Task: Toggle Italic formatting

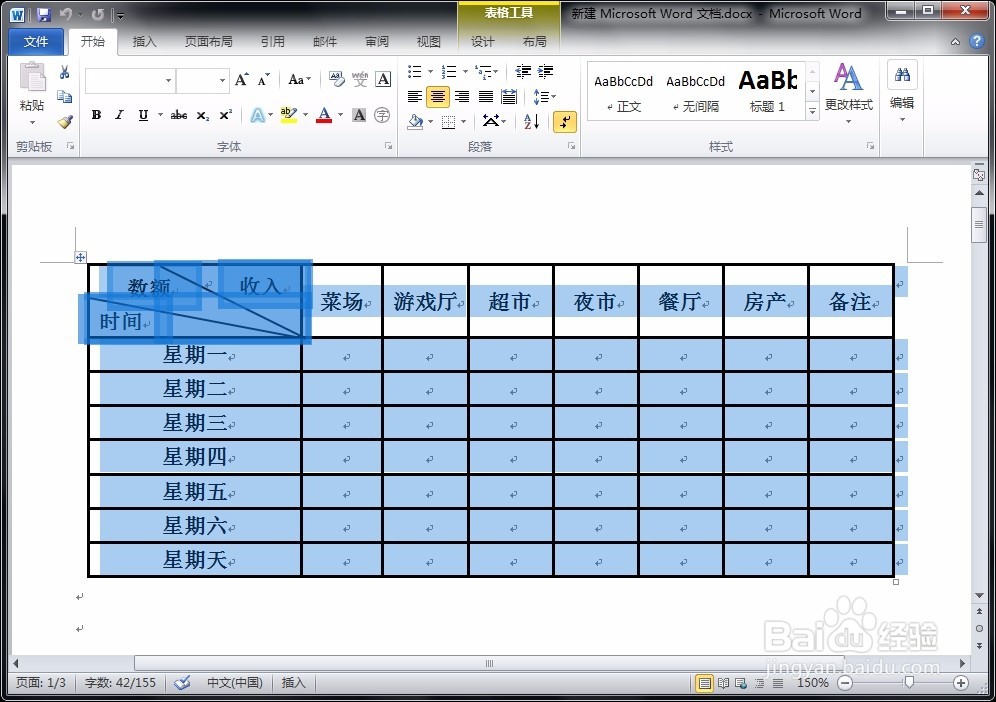Action: (x=119, y=115)
